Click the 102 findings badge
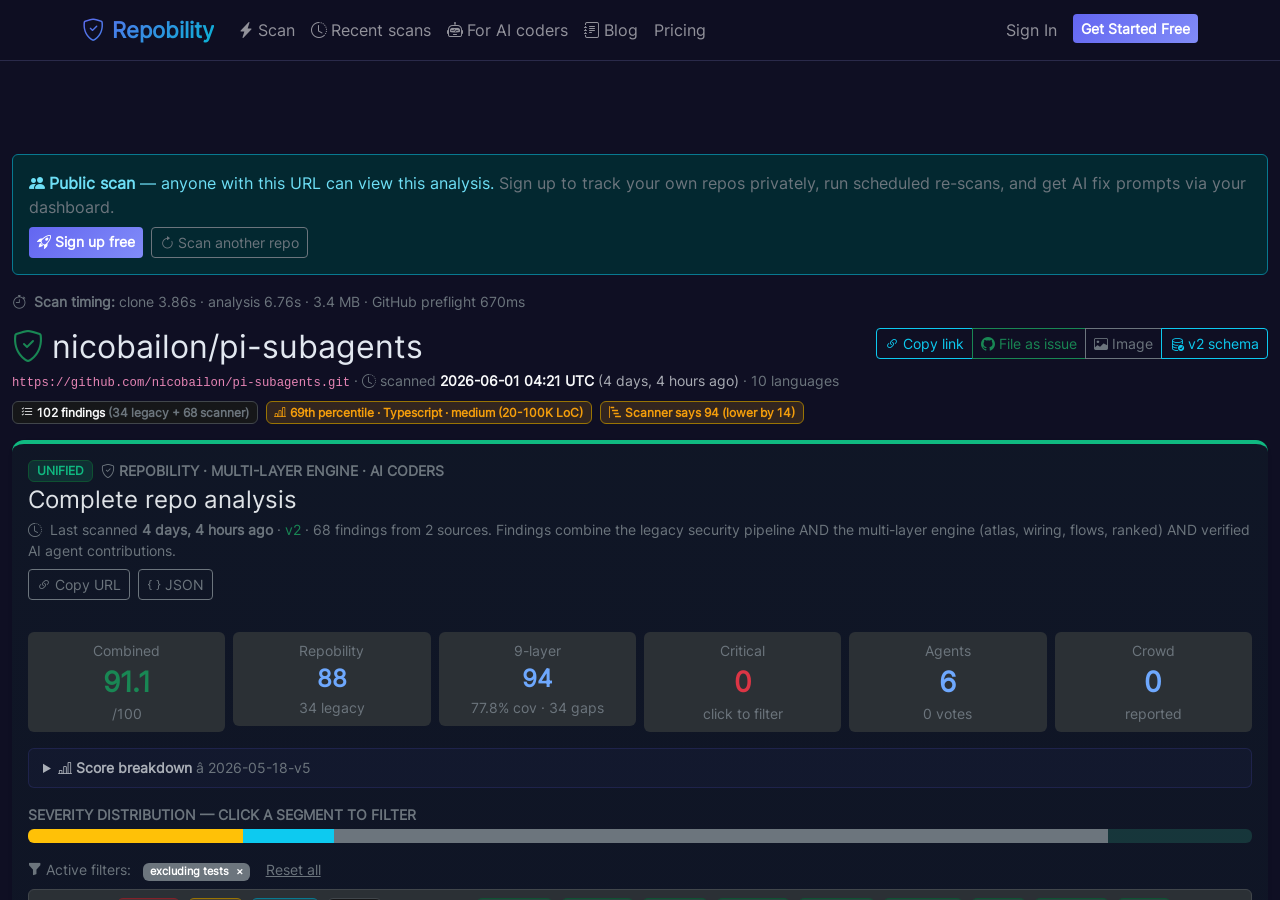This screenshot has height=900, width=1280. coord(135,412)
